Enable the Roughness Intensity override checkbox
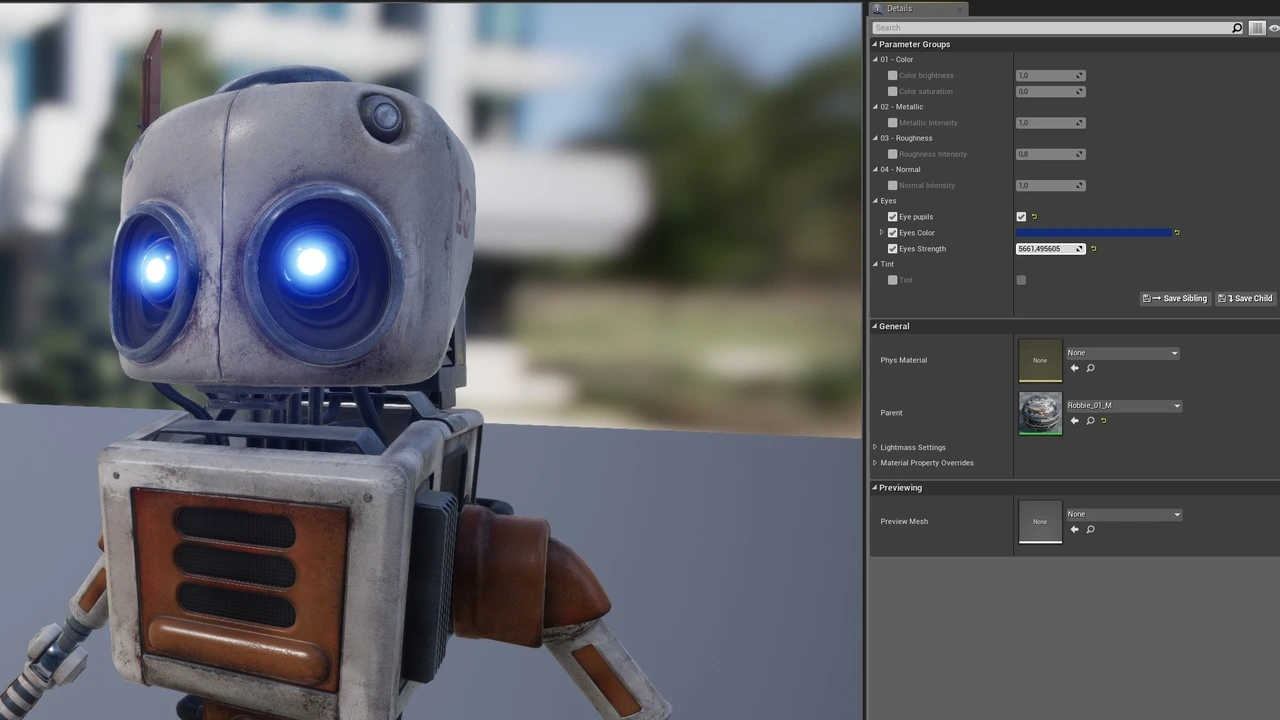The image size is (1280, 720). 893,154
